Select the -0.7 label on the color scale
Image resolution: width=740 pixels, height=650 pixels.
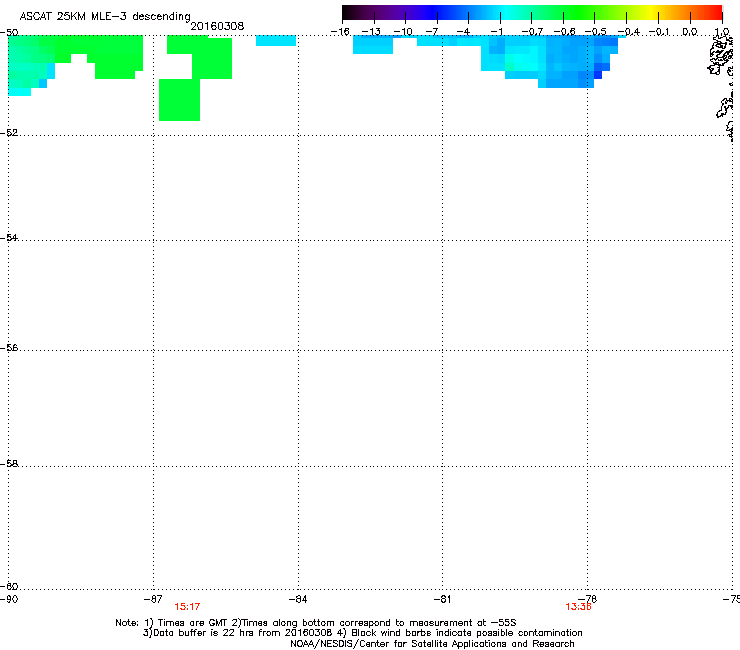pyautogui.click(x=532, y=32)
